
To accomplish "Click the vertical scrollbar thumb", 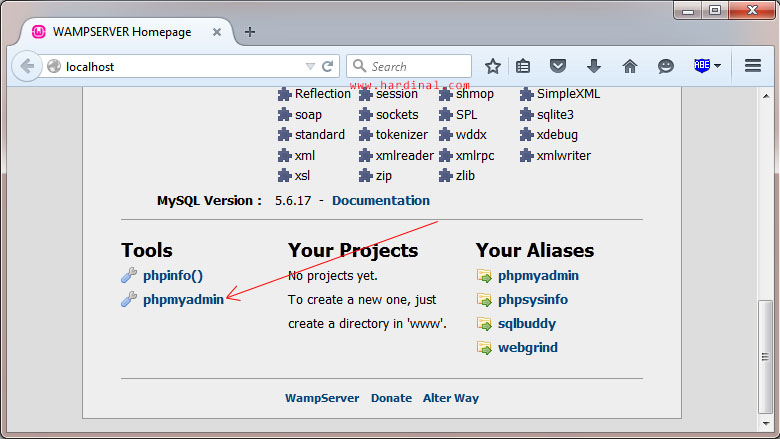I will [765, 357].
